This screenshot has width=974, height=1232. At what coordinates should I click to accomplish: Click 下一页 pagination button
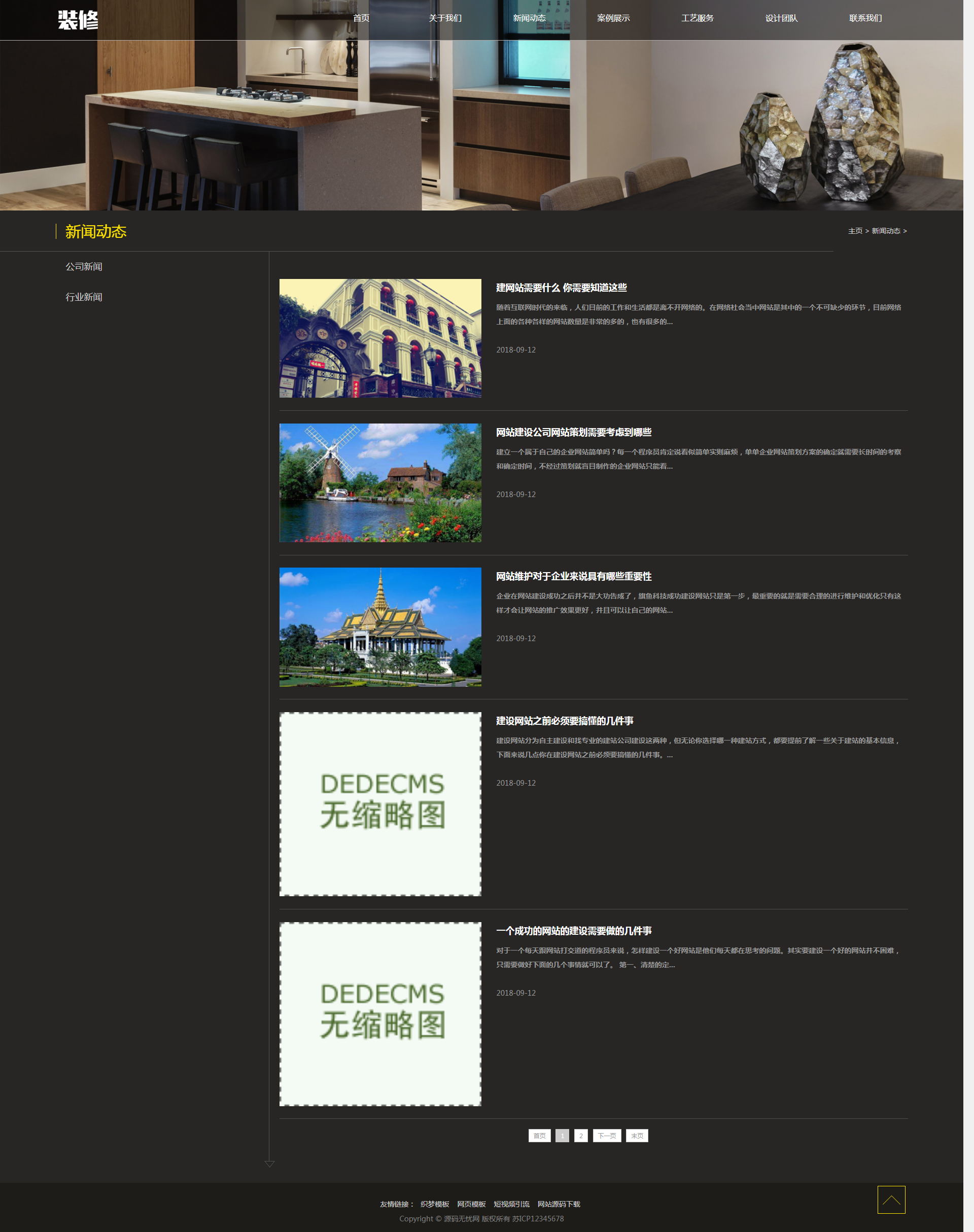[x=607, y=1136]
